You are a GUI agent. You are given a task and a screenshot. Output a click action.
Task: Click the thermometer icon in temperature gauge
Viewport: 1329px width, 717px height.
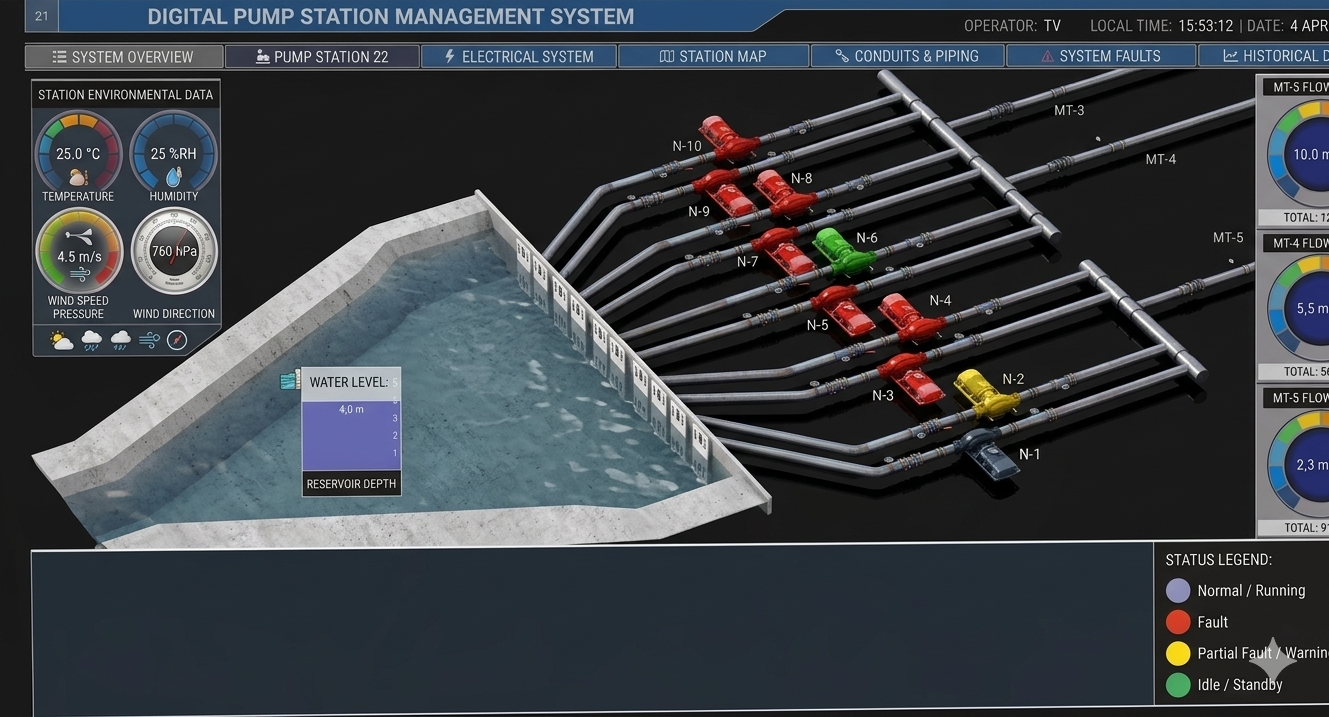point(78,177)
